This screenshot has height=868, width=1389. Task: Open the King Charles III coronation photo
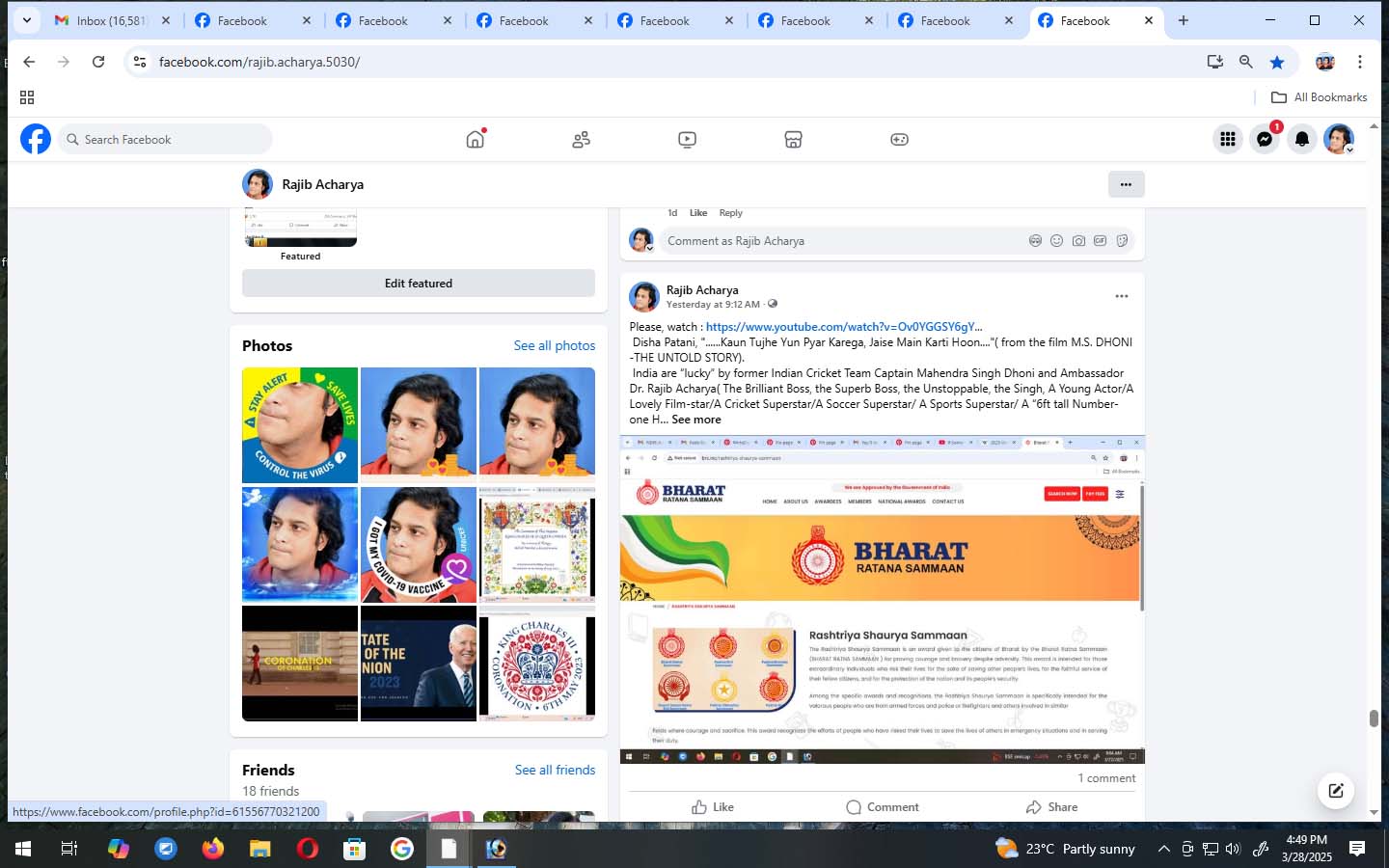click(537, 664)
